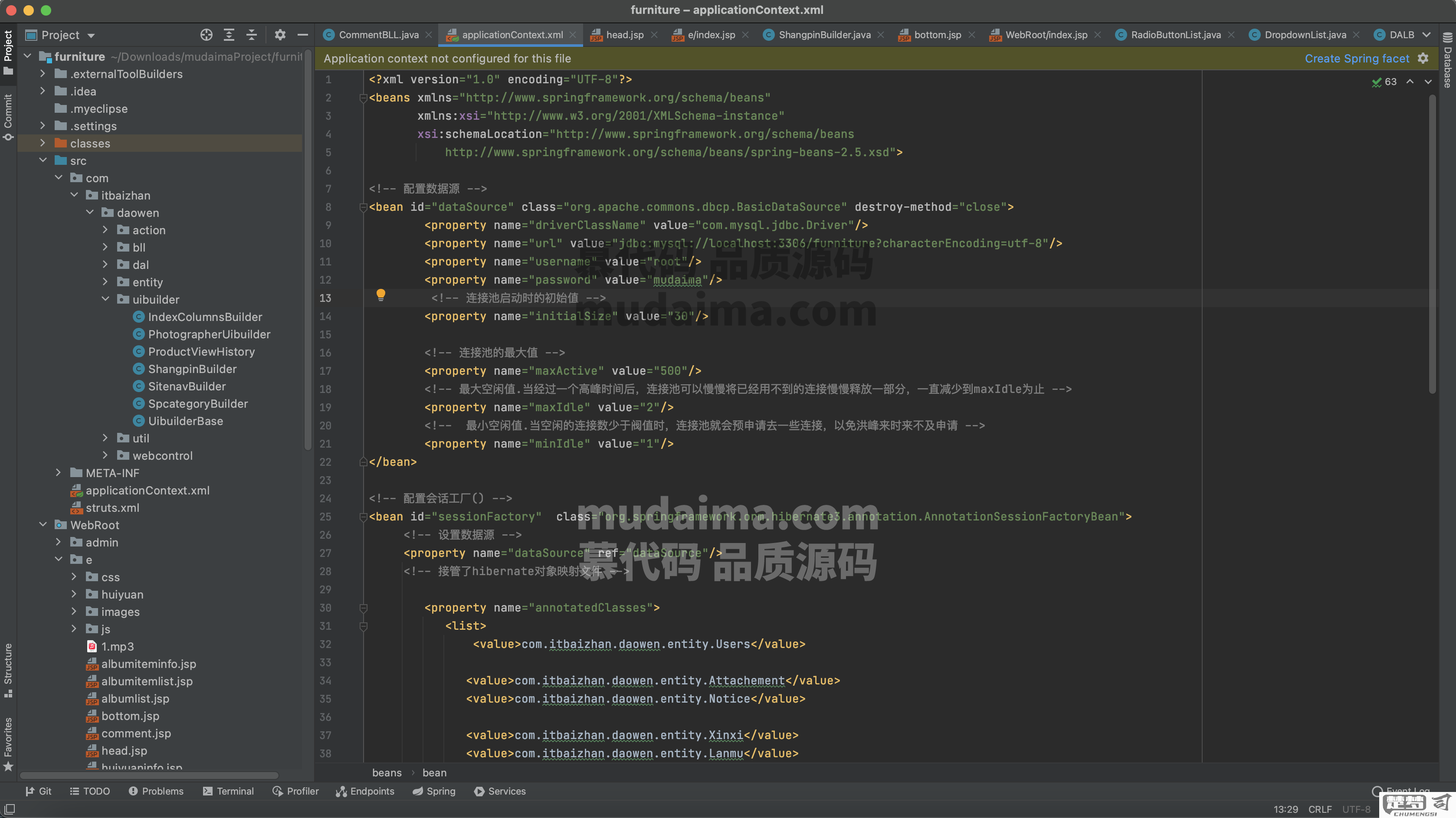Expand the action package
Screen dimensions: 1456x818
point(105,230)
